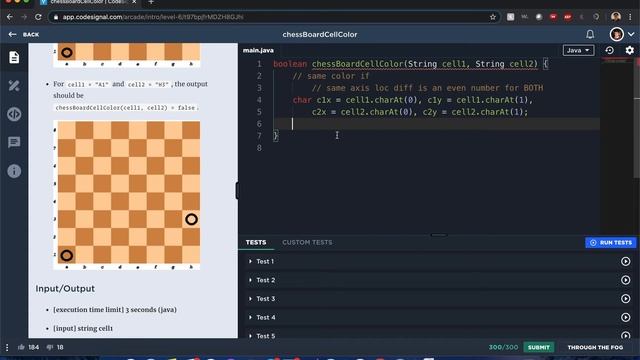Run Test 4 with its play icon
The width and height of the screenshot is (640, 360).
[625, 317]
